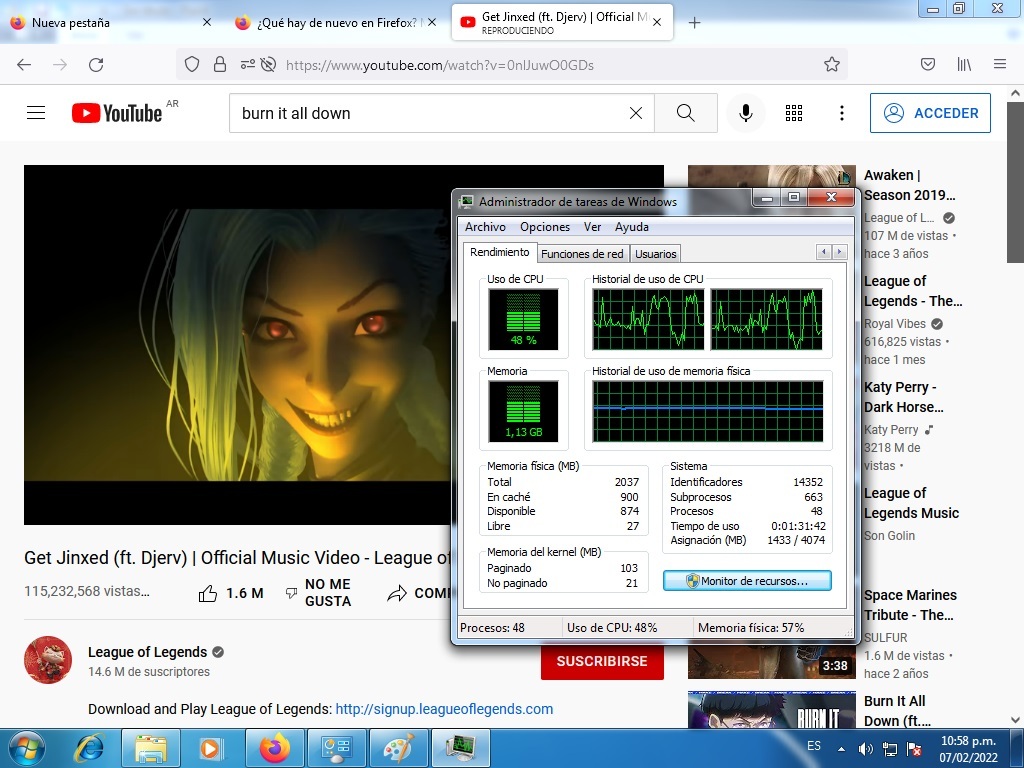The height and width of the screenshot is (768, 1024).
Task: Open YouTube guide hamburger menu
Action: coord(36,113)
